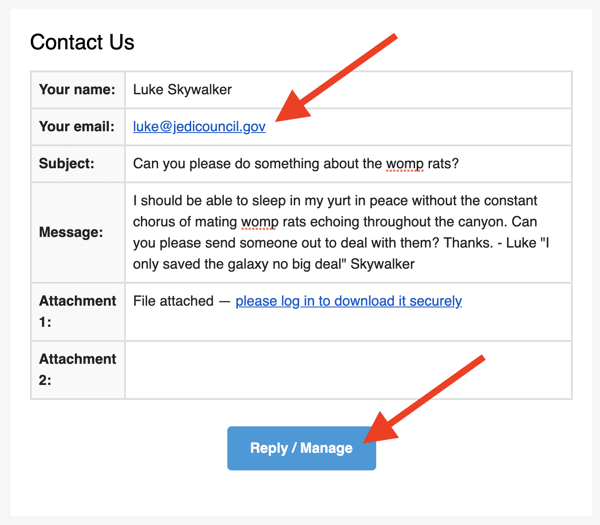The height and width of the screenshot is (525, 600).
Task: Click the red arrow pointing to email
Action: click(x=336, y=78)
